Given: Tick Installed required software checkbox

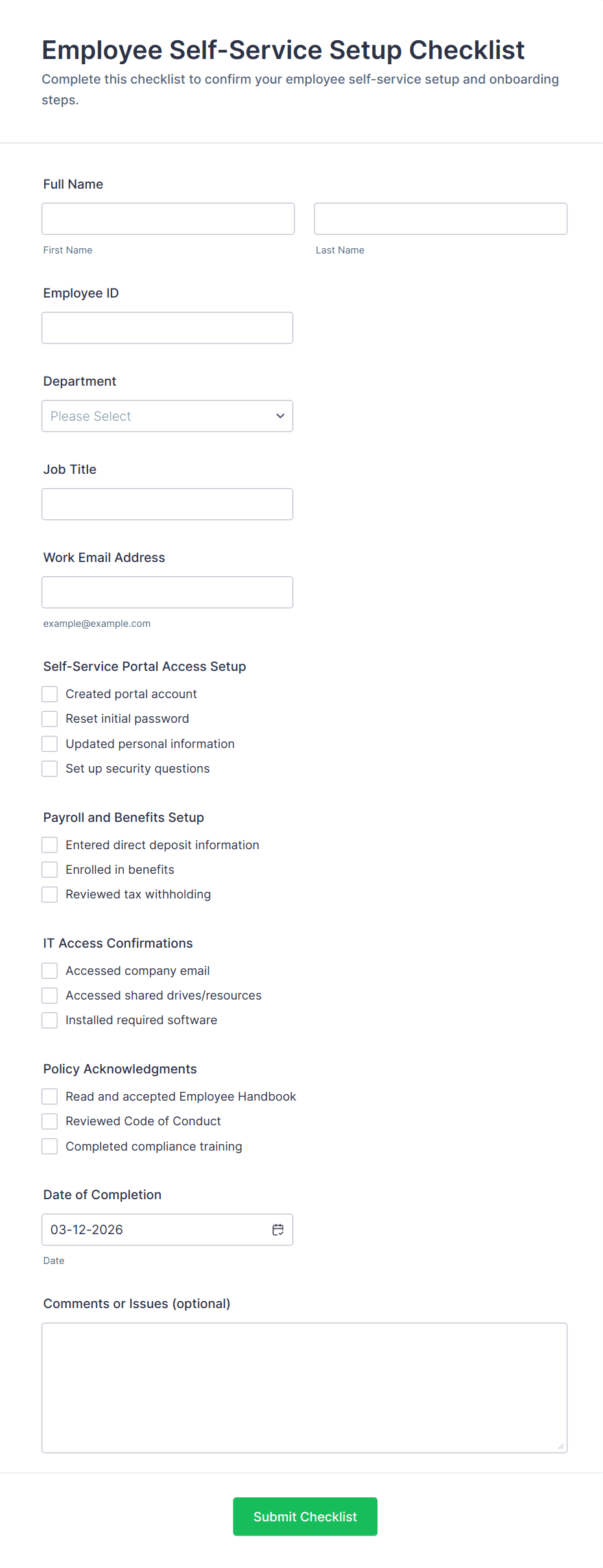Looking at the screenshot, I should [50, 1020].
